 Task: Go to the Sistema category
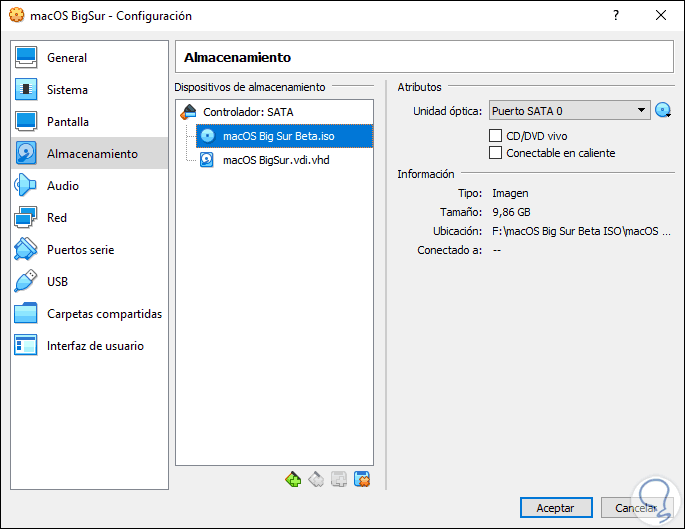coord(67,90)
